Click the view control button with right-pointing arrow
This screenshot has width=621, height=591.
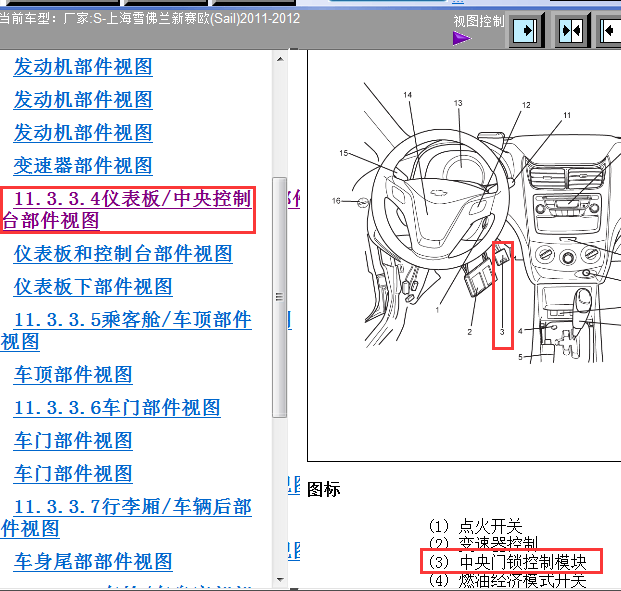[526, 31]
